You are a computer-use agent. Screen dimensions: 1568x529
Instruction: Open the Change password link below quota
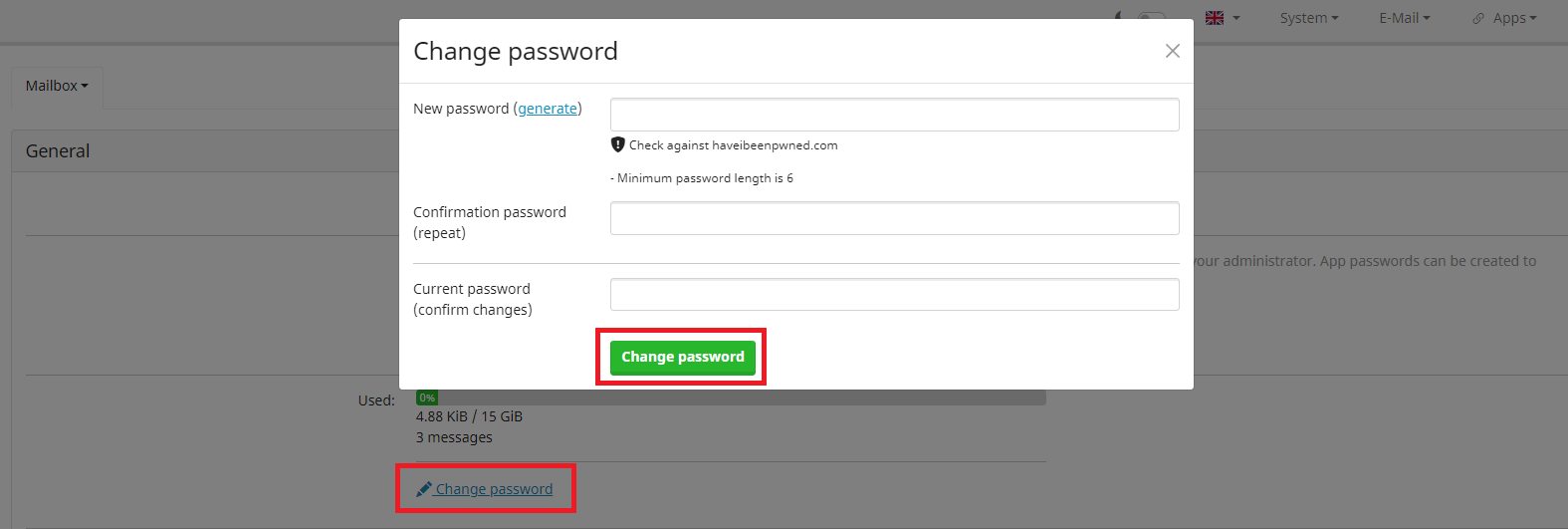pos(494,489)
